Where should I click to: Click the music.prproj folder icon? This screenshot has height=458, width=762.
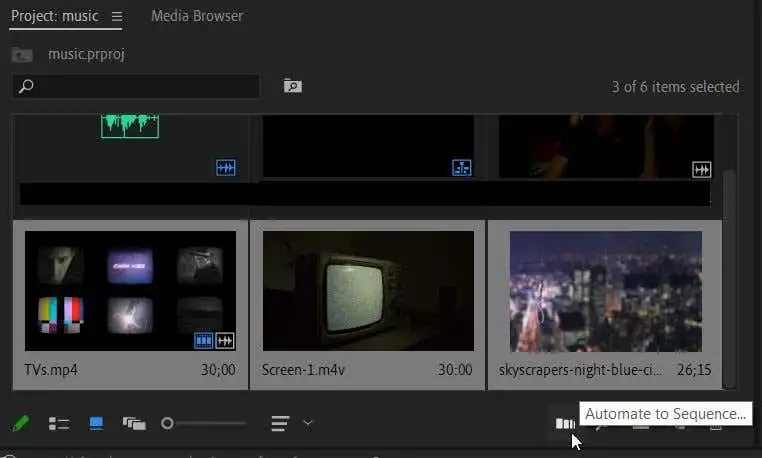point(22,54)
